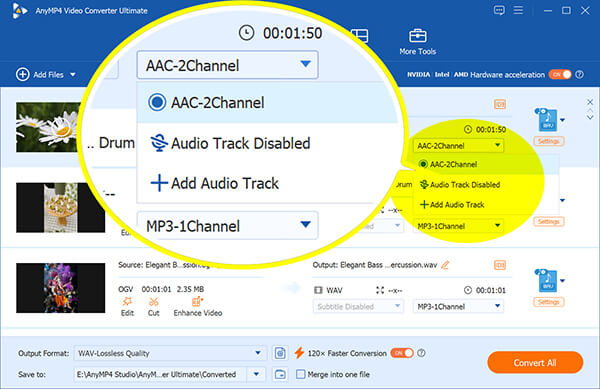Click the 00:01:01 output duration clock
600x389 pixels.
[x=468, y=290]
